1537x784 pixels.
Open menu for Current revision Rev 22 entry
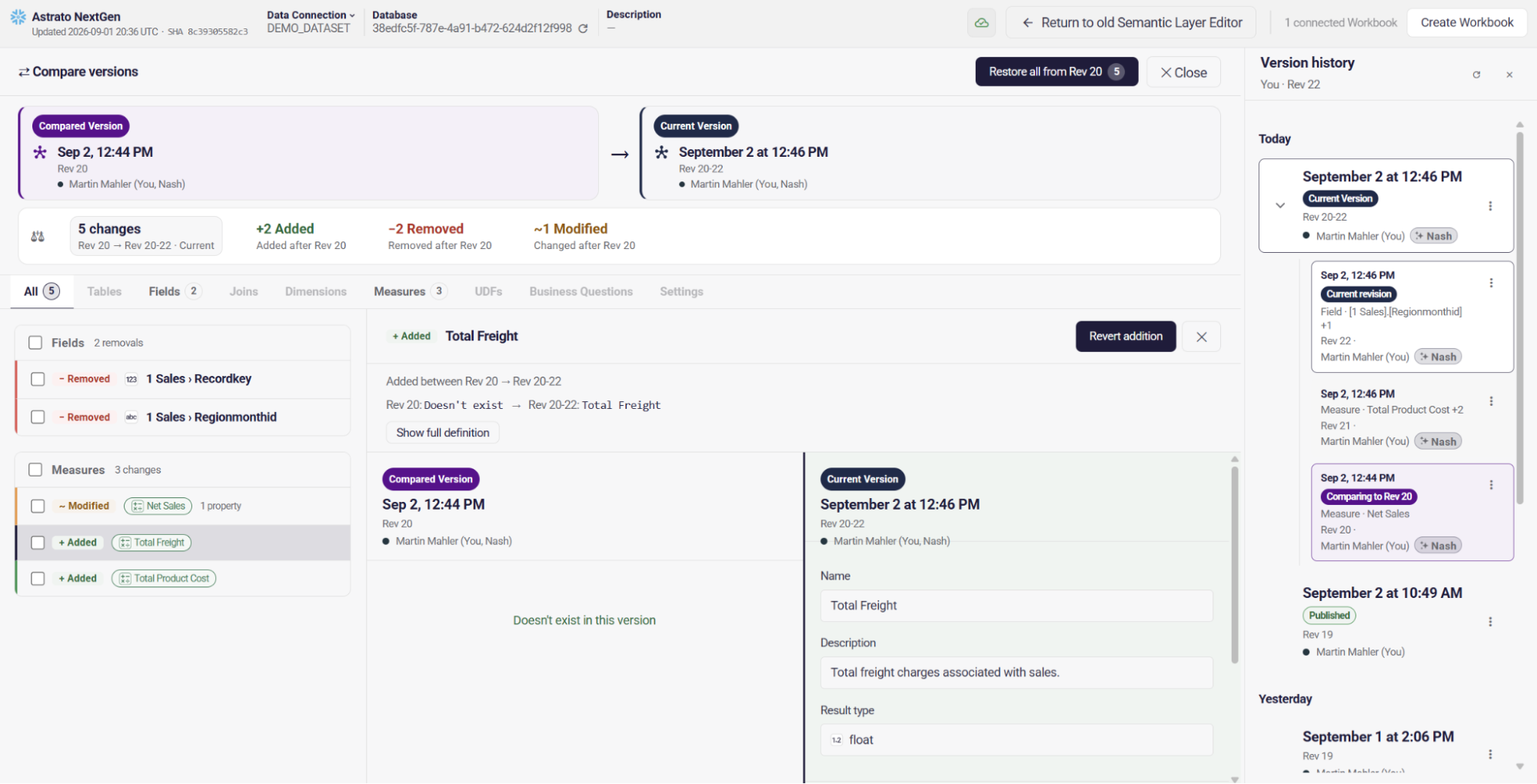pyautogui.click(x=1491, y=283)
